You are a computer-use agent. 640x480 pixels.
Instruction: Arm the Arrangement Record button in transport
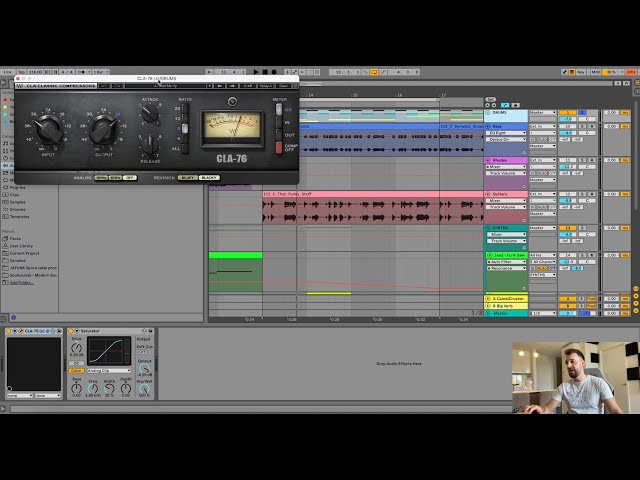(274, 72)
